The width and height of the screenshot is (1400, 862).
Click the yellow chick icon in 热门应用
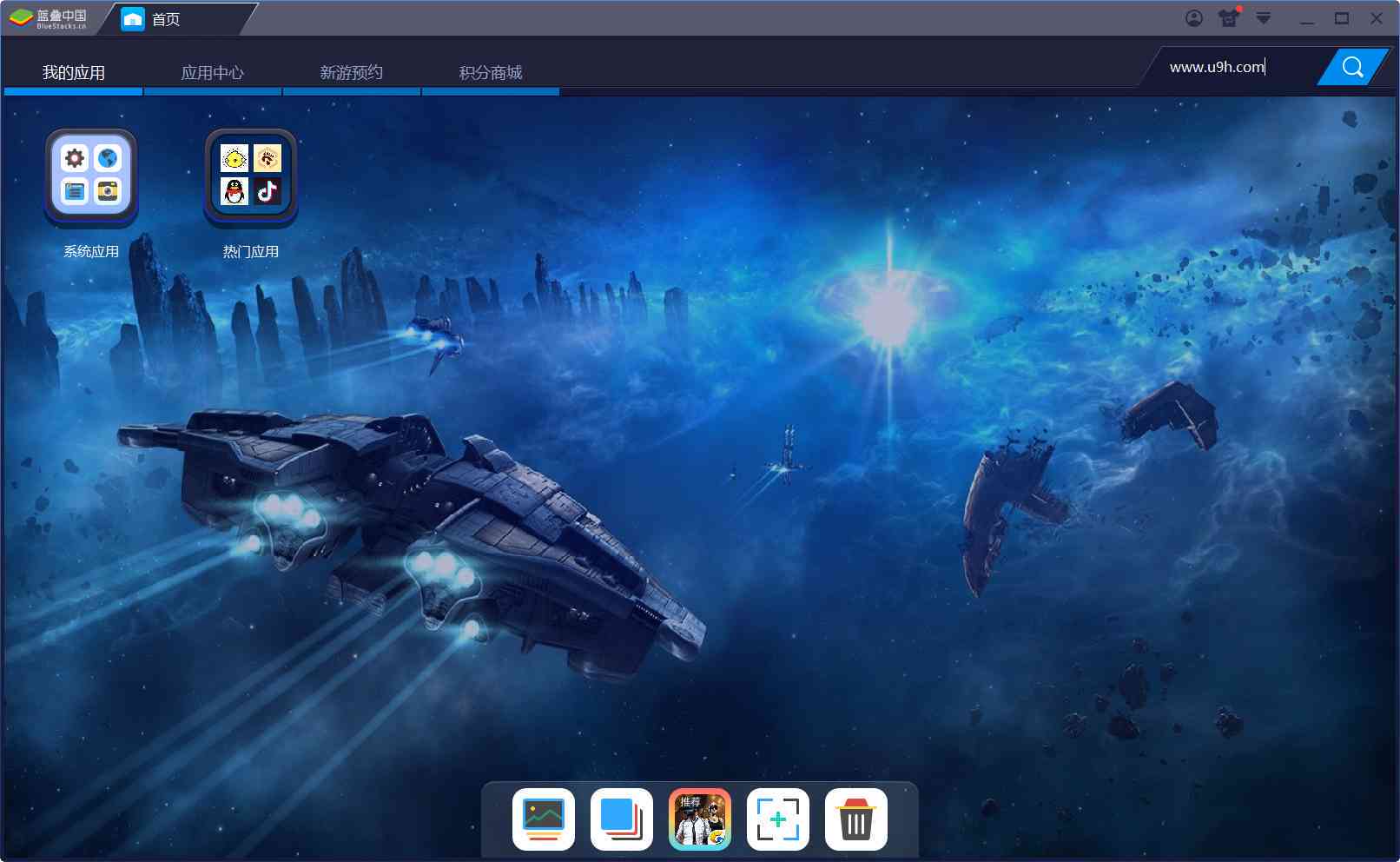(234, 158)
